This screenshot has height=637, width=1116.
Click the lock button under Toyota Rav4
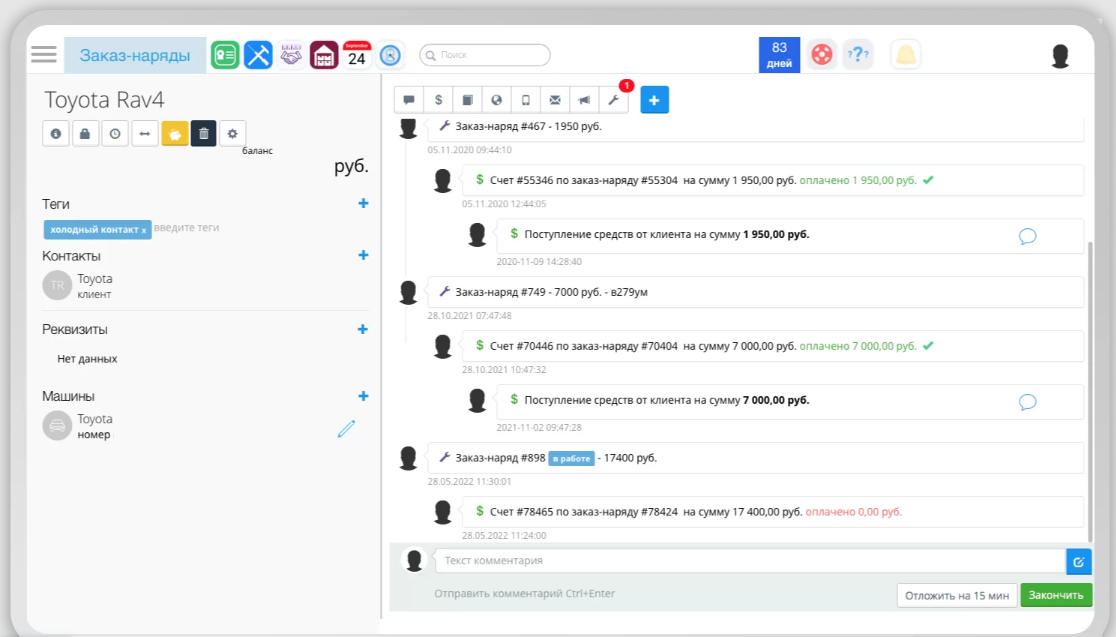click(85, 134)
